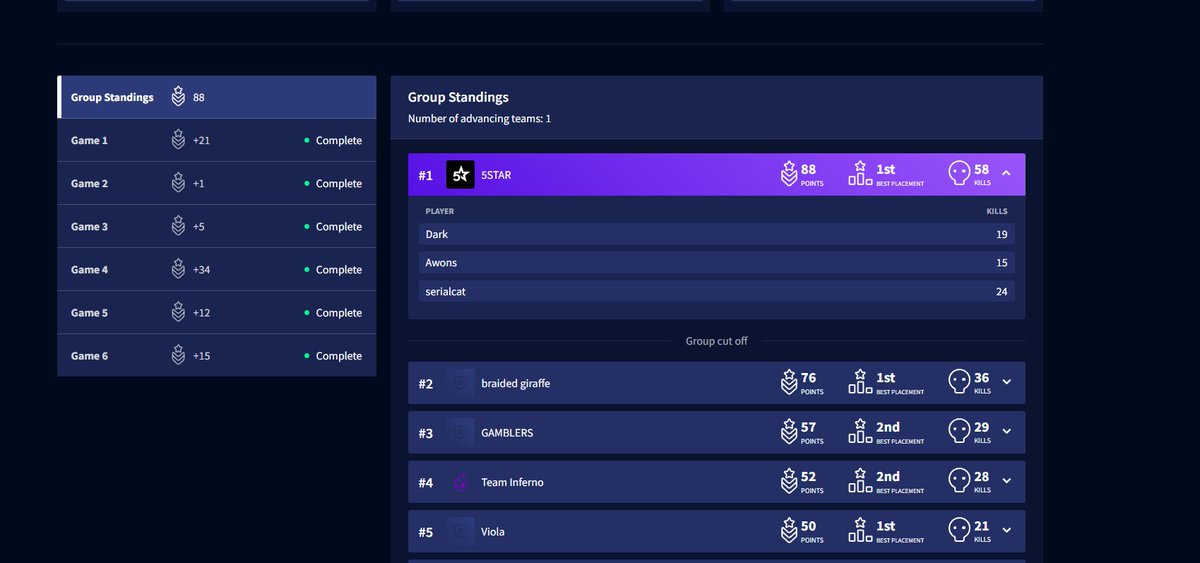
Task: Open Game 6 results
Action: (x=217, y=355)
